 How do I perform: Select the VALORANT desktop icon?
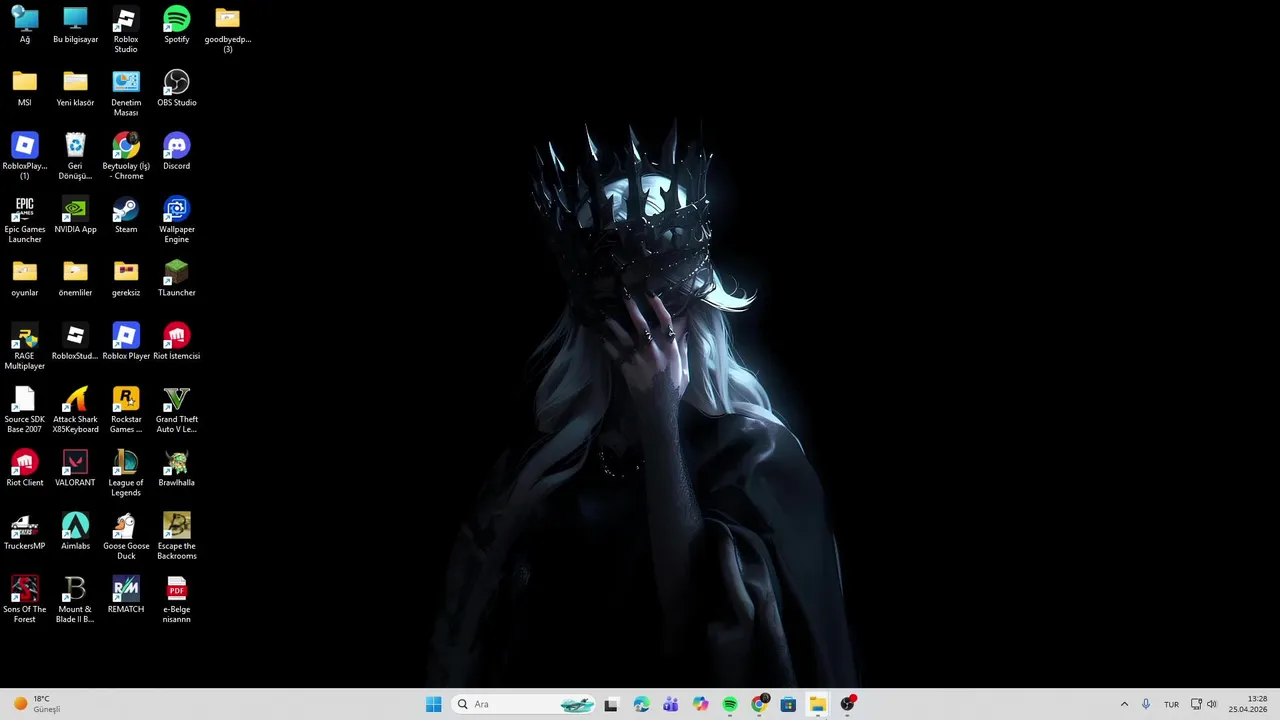(75, 468)
